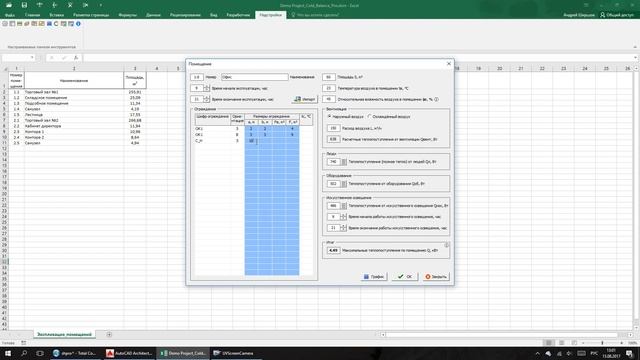640x360 pixels.
Task: Click the air temperature input field
Action: pyautogui.click(x=329, y=88)
